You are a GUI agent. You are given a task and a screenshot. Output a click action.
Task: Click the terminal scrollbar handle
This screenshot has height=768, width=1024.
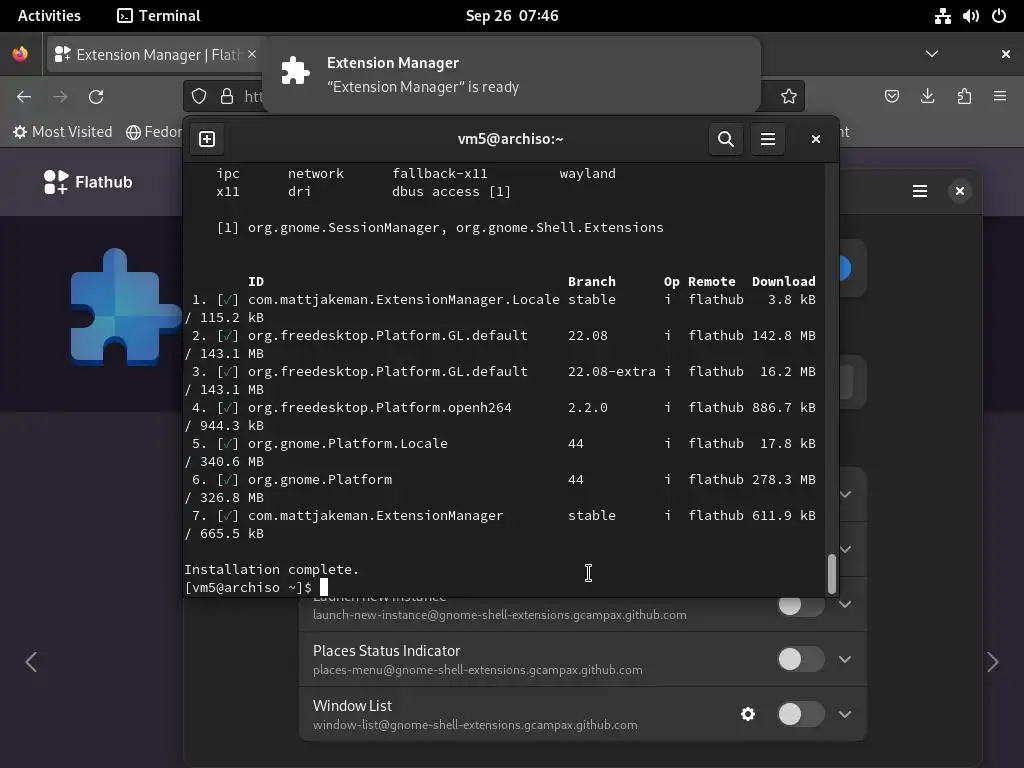pyautogui.click(x=831, y=574)
